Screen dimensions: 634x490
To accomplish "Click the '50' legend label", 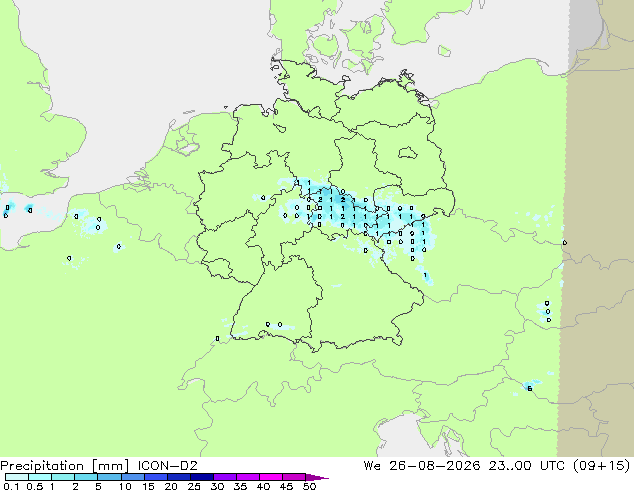I will click(x=309, y=486).
